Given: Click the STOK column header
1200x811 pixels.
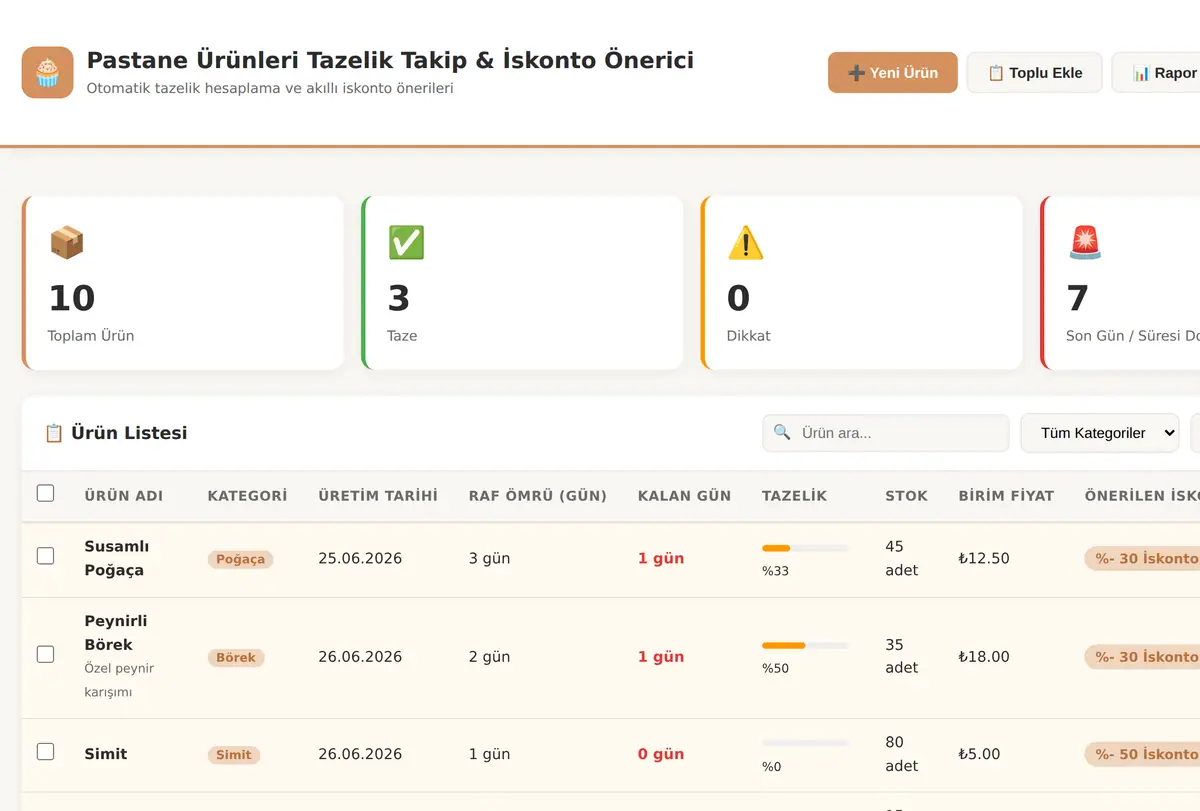Looking at the screenshot, I should (906, 496).
